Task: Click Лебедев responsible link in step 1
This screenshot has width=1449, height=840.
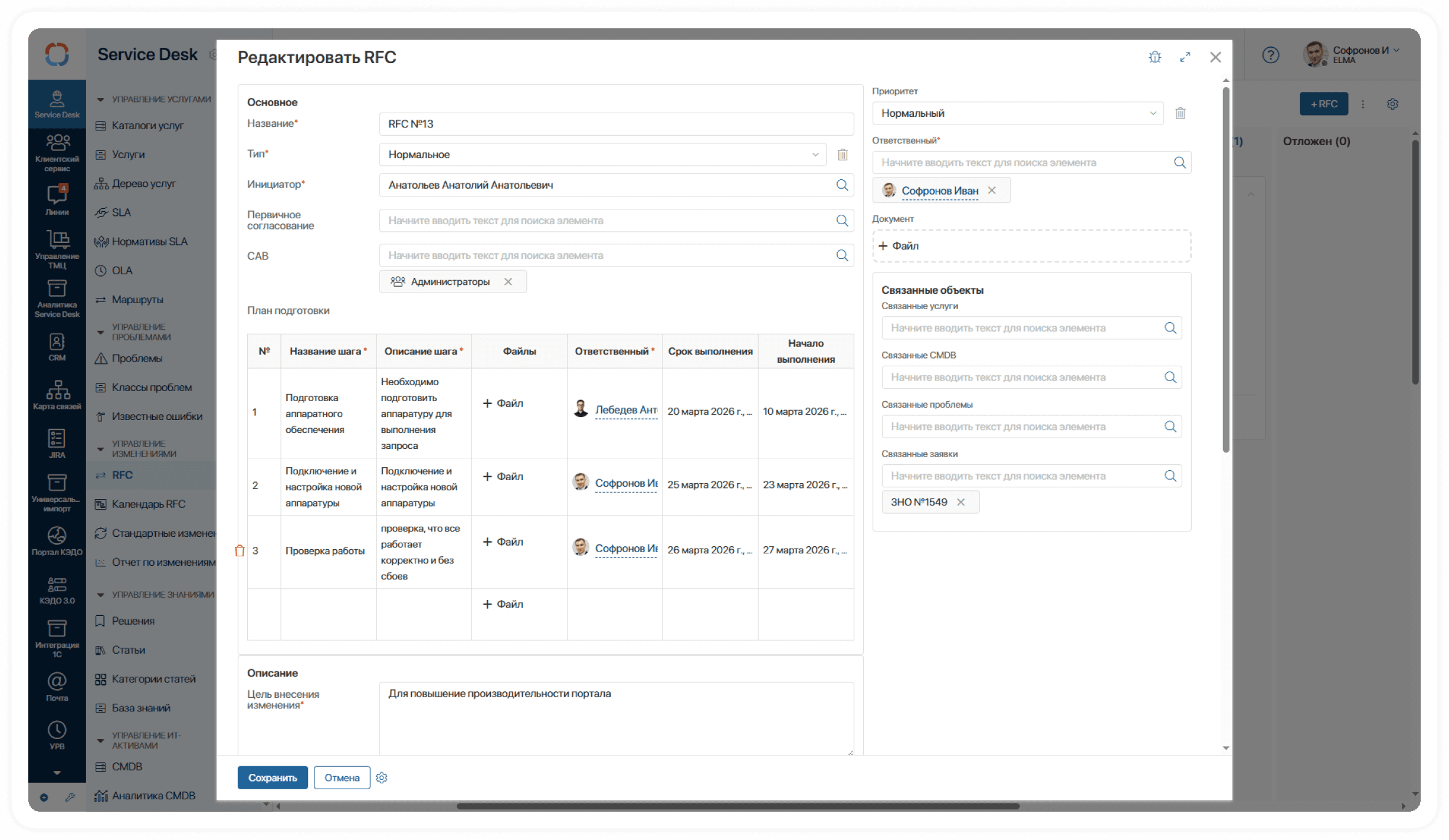Action: click(x=625, y=410)
